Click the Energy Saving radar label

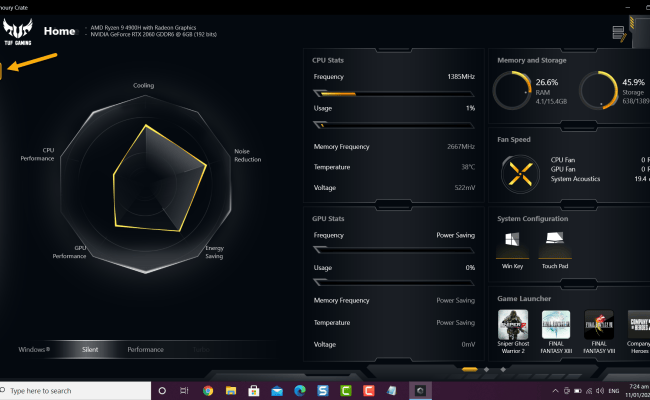[x=214, y=252]
